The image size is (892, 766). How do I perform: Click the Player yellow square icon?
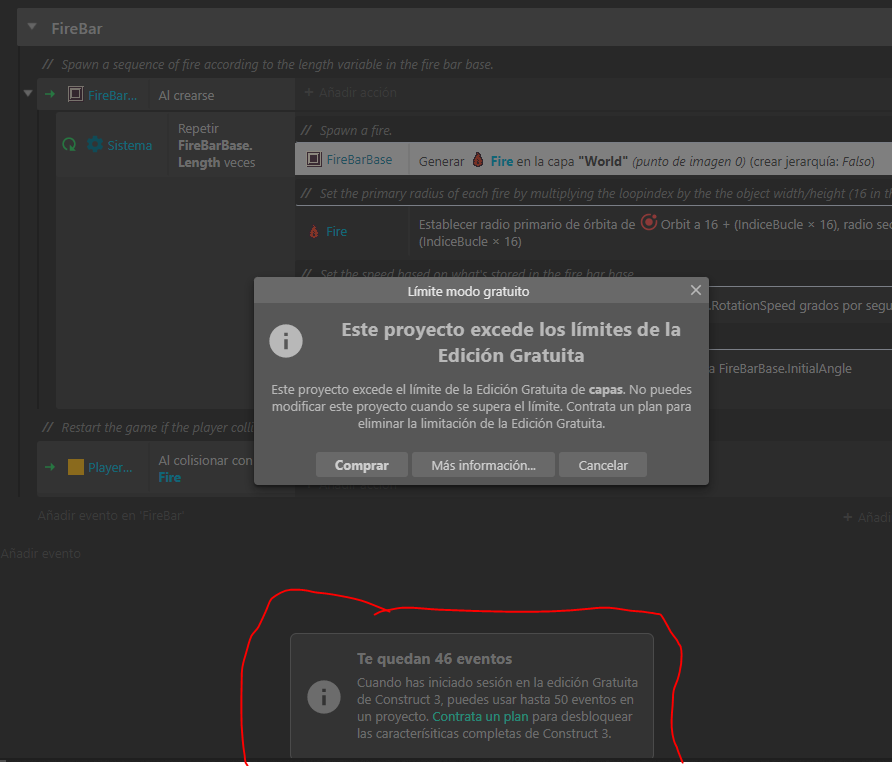[76, 467]
